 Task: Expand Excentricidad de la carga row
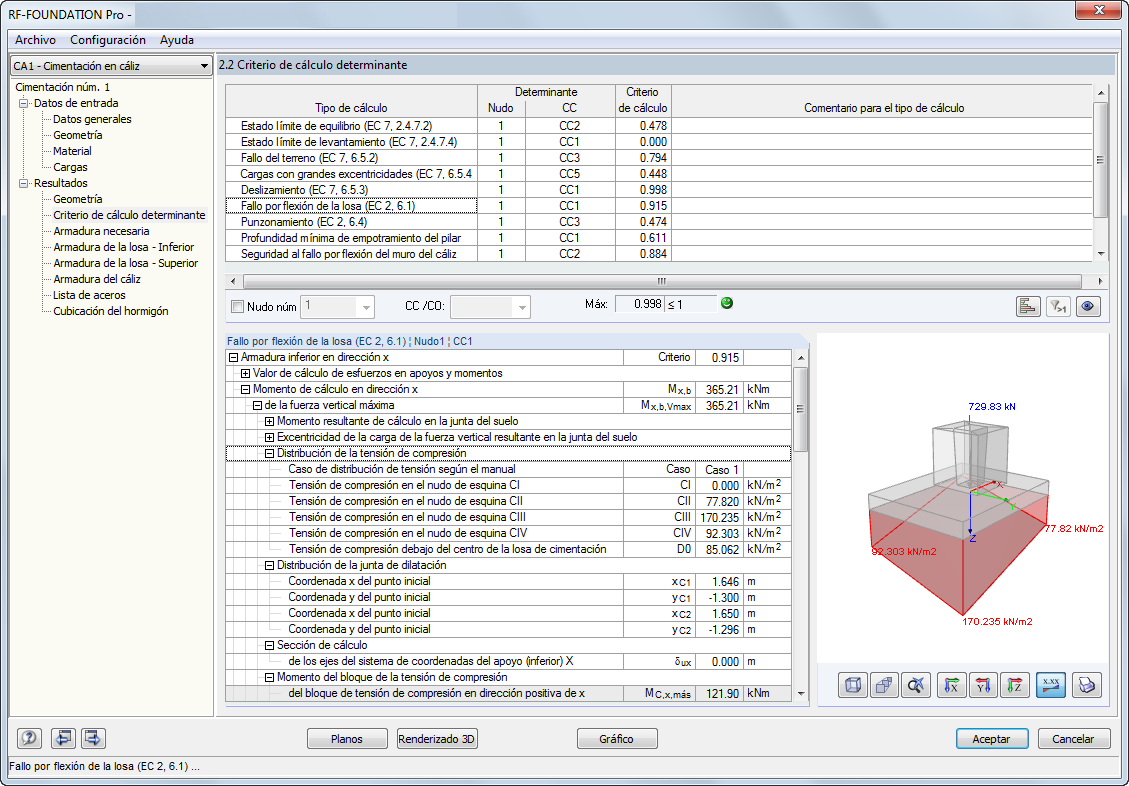[x=269, y=437]
